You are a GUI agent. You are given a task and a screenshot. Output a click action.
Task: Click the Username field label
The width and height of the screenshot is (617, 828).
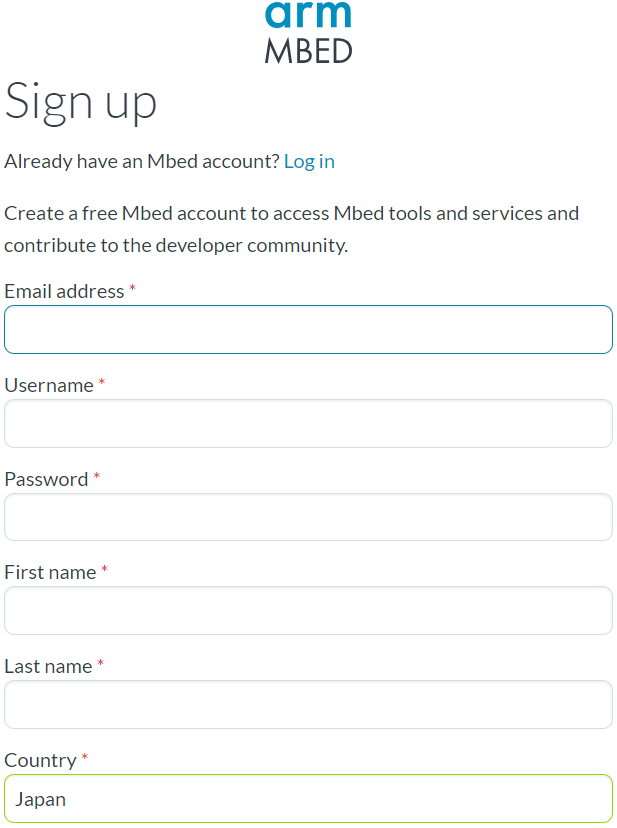[x=49, y=385]
